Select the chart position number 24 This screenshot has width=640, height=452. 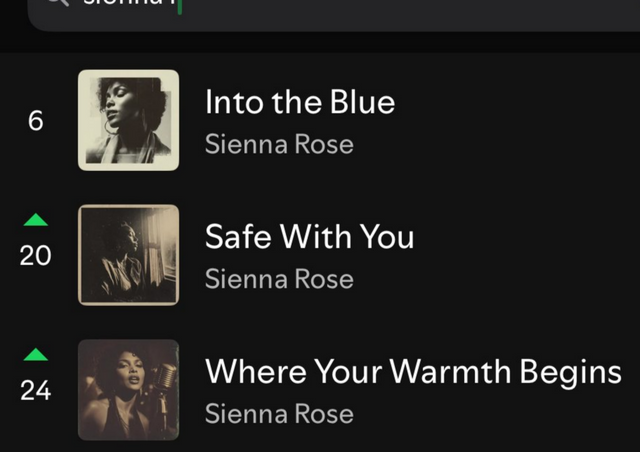(x=36, y=391)
